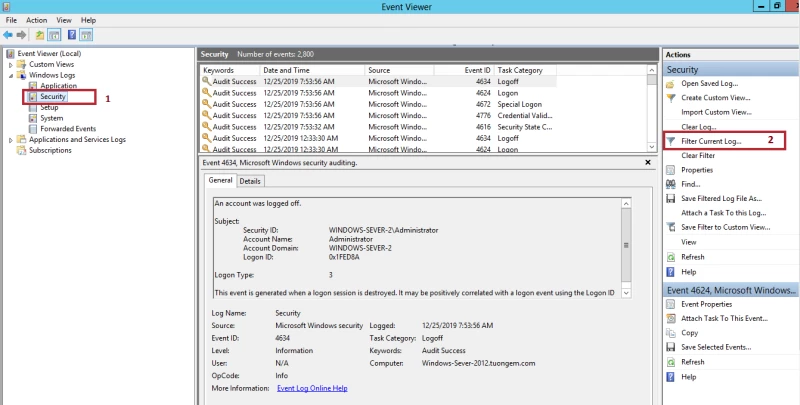Screen dimensions: 800x405
Task: Click Clear Log in the Actions pane
Action: [x=698, y=127]
